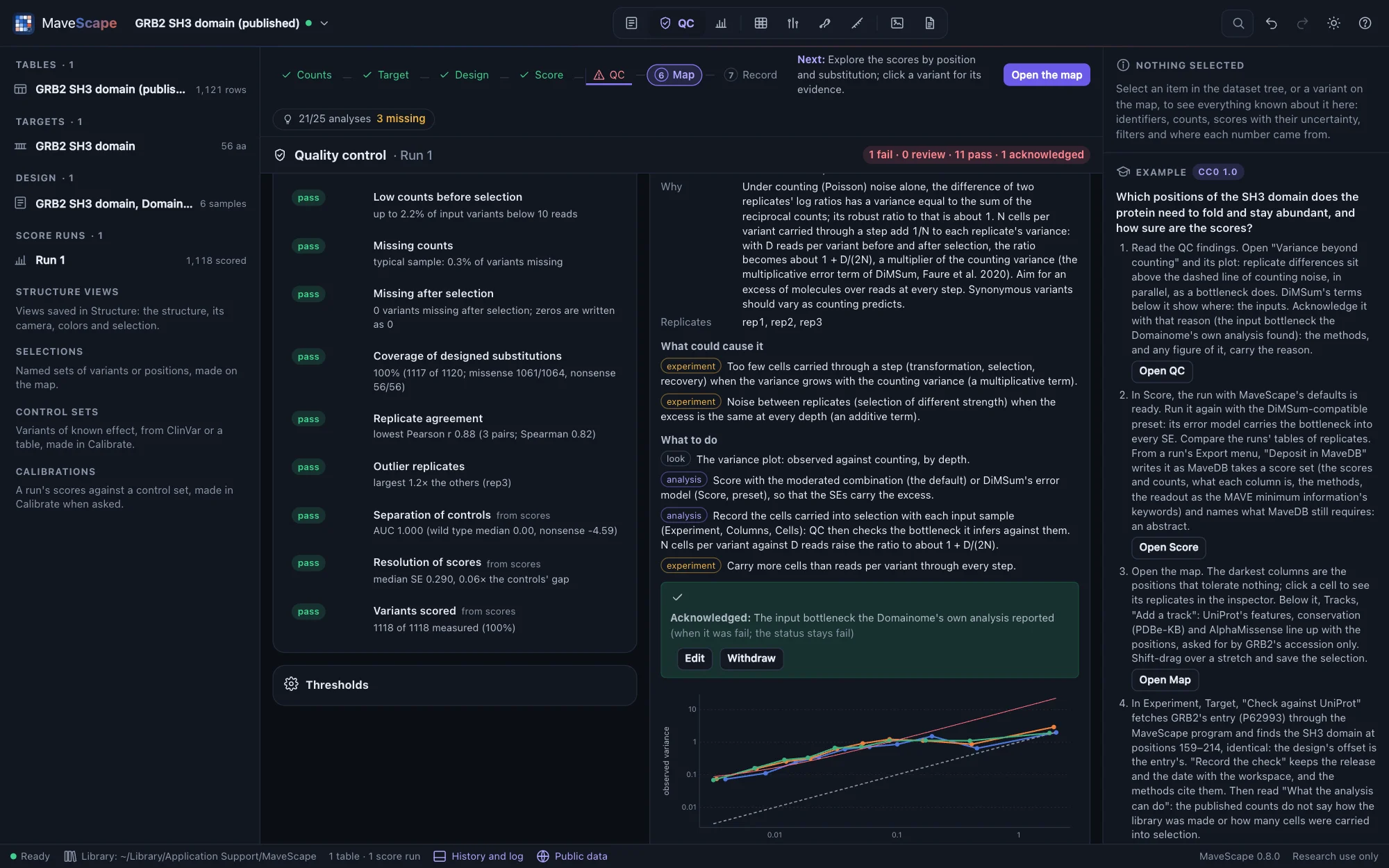Screen dimensions: 1389x868
Task: Open the ruler calibrate toolbar icon
Action: pos(857,23)
